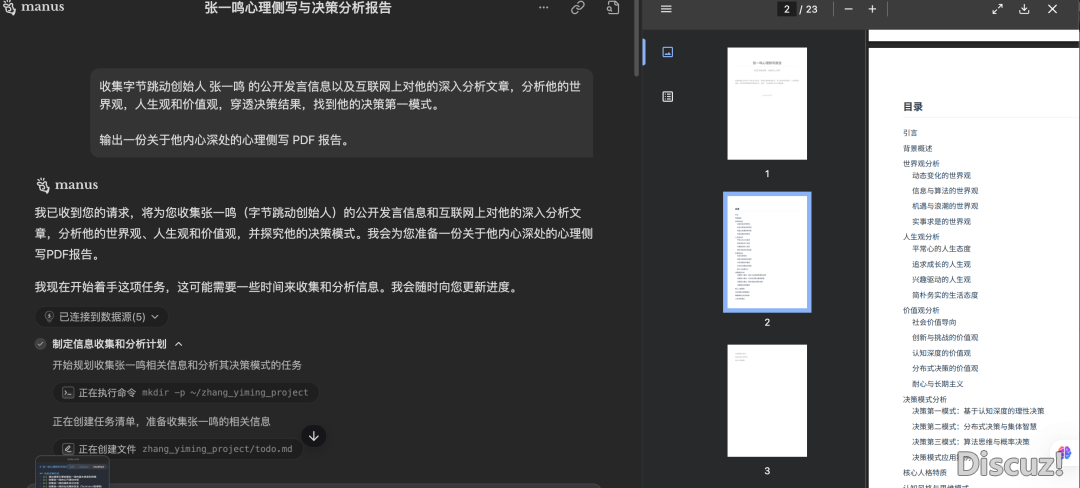Viewport: 1080px width, 488px height.
Task: Click 创新与挑战的价值观 entry
Action: coord(945,337)
